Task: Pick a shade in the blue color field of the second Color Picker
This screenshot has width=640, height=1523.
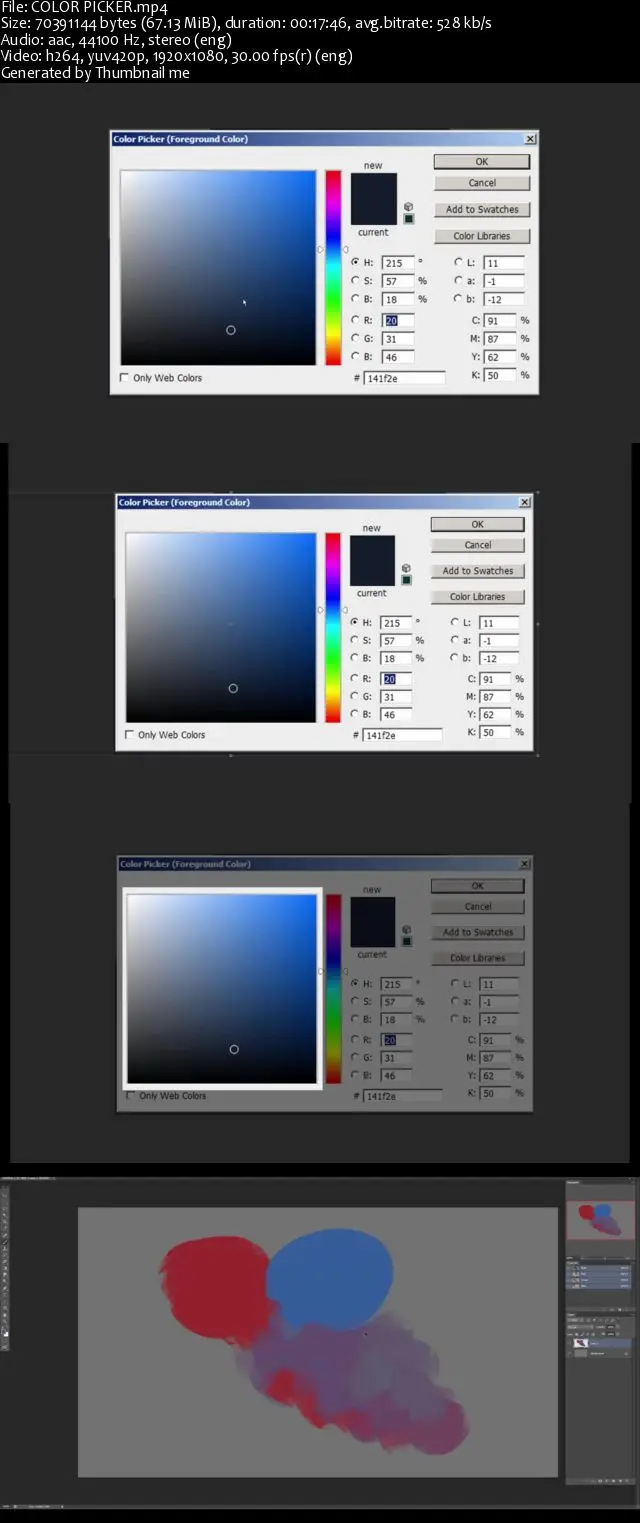Action: 221,627
